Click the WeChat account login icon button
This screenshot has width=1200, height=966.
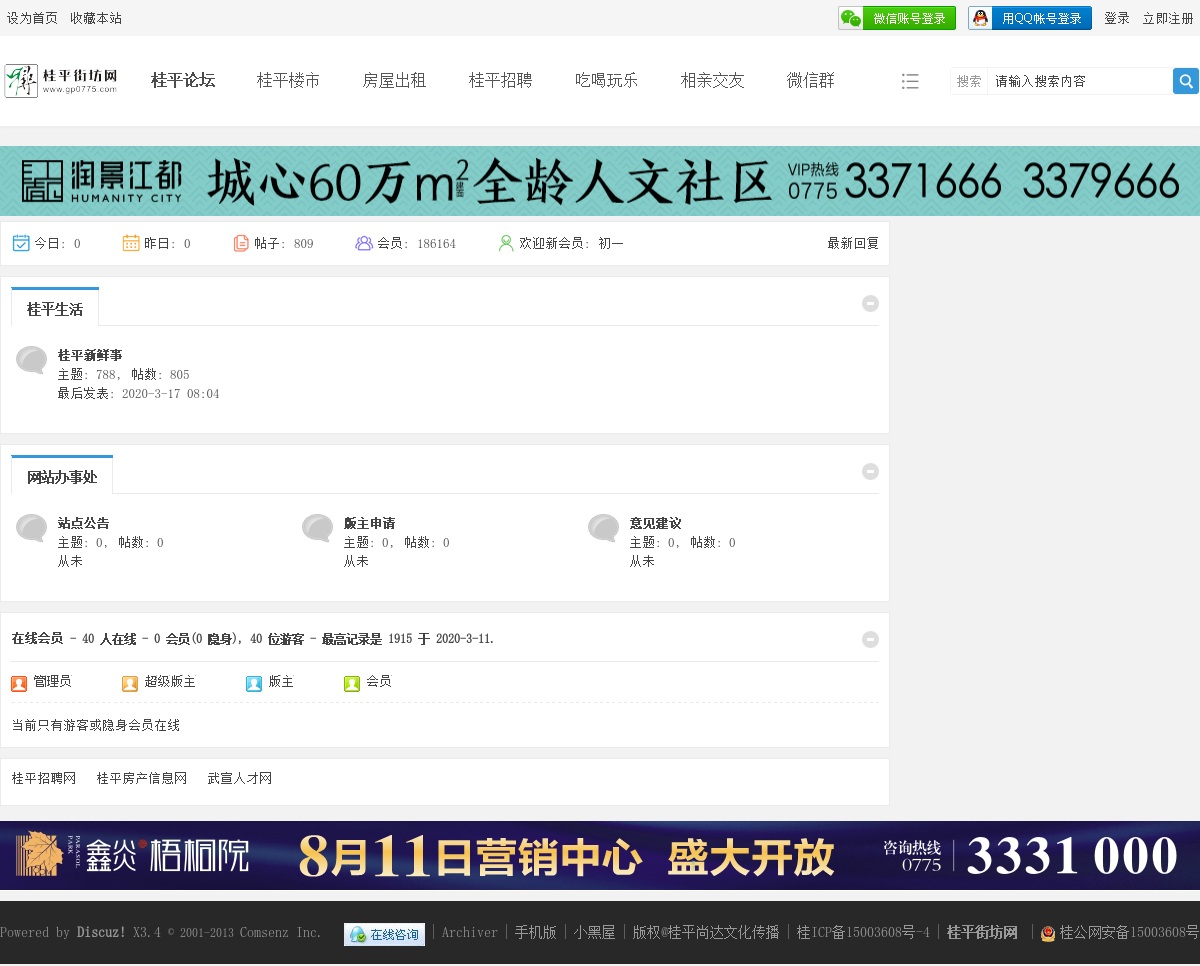pyautogui.click(x=851, y=18)
